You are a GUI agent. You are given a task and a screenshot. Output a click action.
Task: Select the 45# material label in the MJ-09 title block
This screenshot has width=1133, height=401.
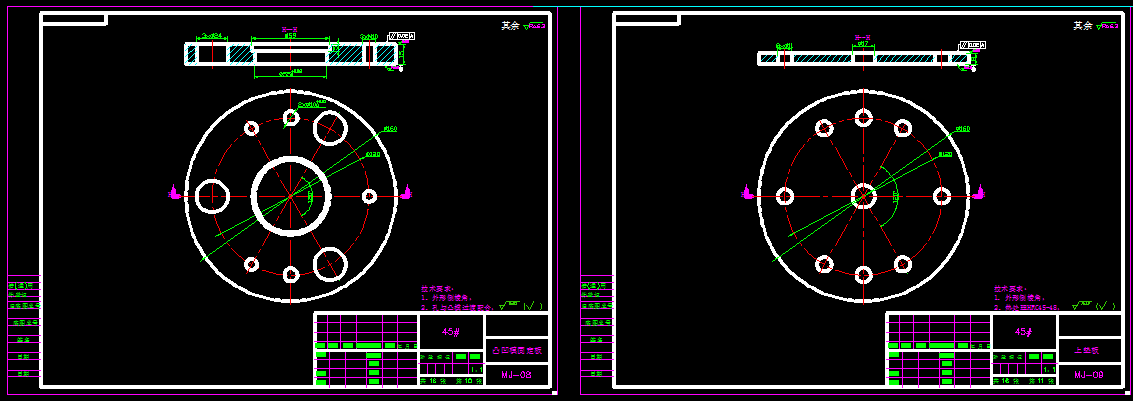pos(1024,332)
